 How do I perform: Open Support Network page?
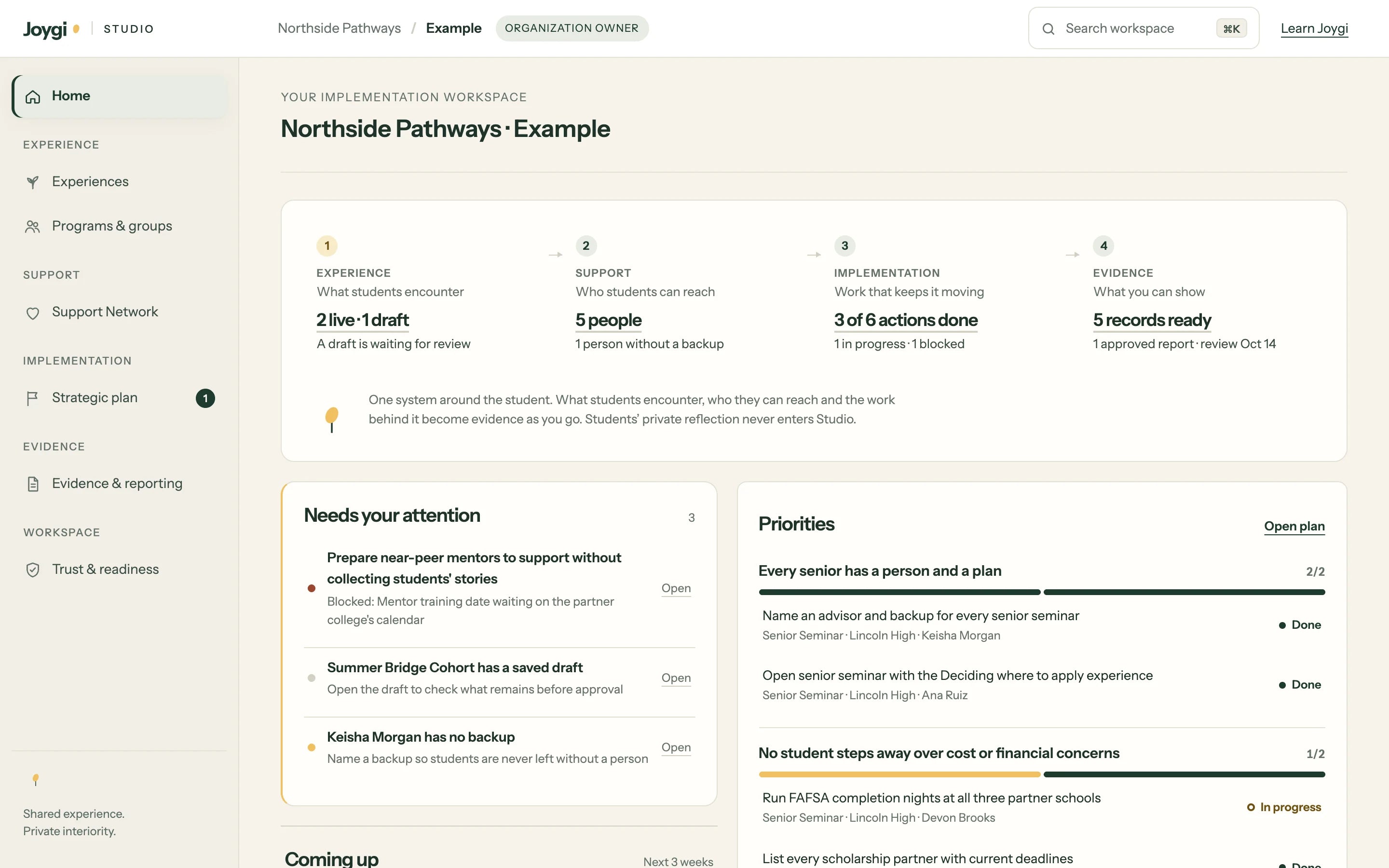click(x=120, y=312)
